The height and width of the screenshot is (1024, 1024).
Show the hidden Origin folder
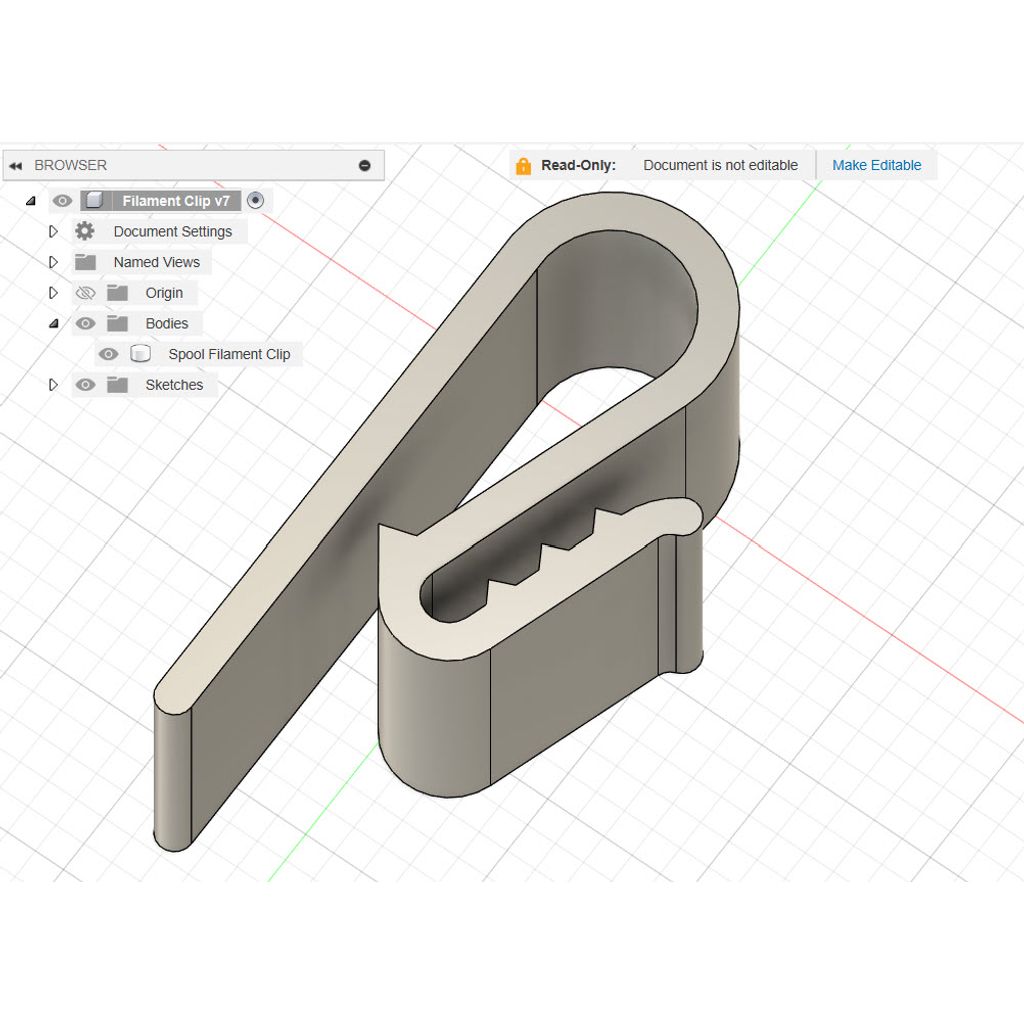85,293
